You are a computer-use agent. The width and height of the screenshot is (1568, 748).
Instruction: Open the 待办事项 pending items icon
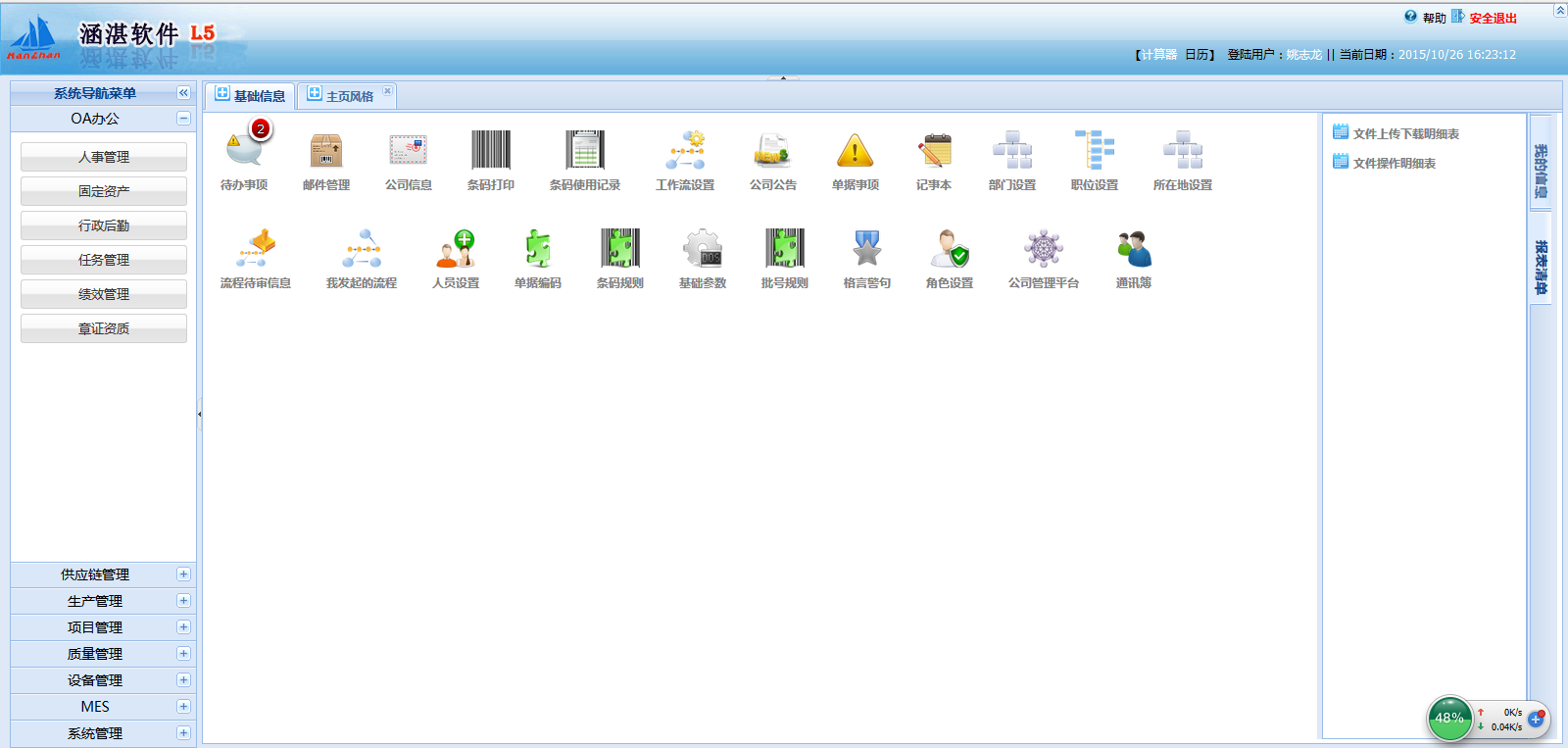[x=244, y=152]
